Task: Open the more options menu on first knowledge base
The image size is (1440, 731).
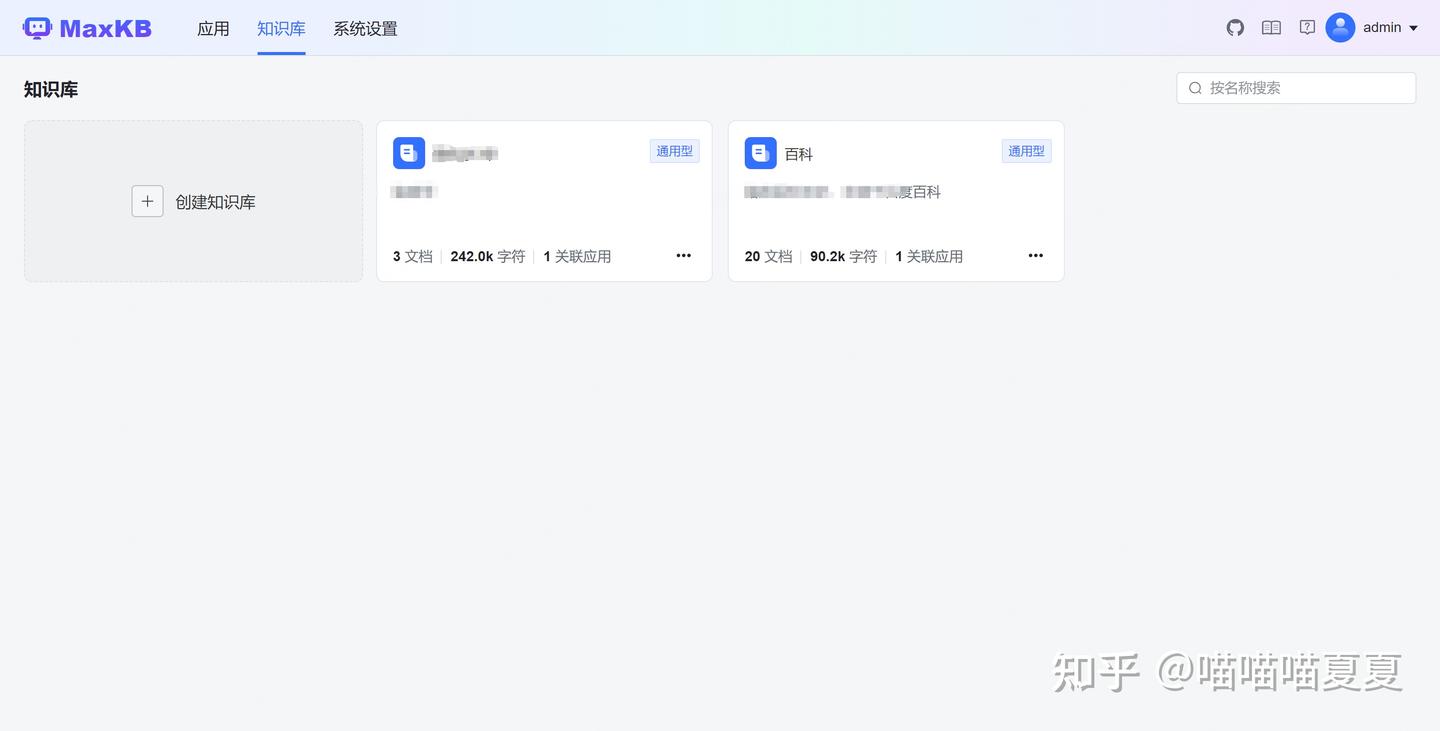Action: (683, 255)
